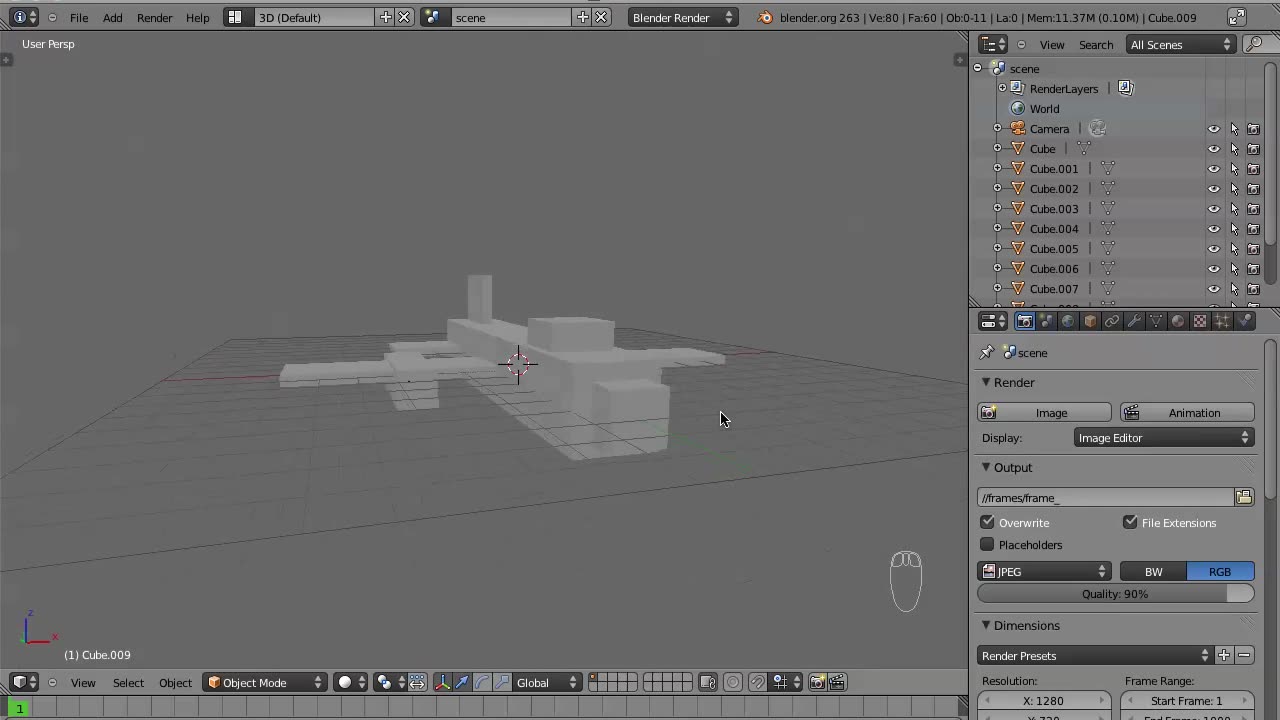1280x720 pixels.
Task: Open Display Image Editor dropdown
Action: (1164, 438)
